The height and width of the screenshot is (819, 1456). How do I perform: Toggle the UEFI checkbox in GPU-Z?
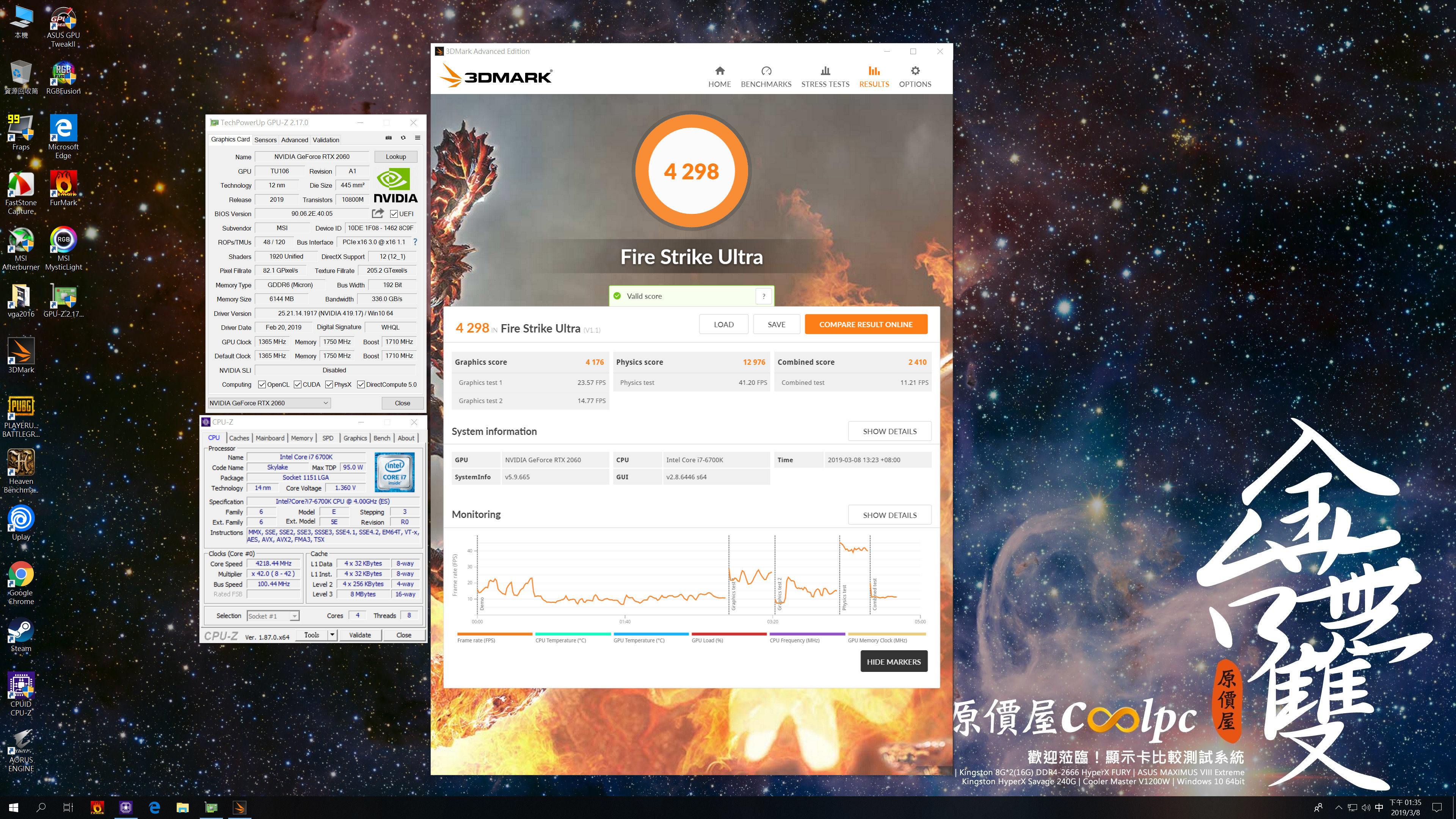tap(394, 213)
